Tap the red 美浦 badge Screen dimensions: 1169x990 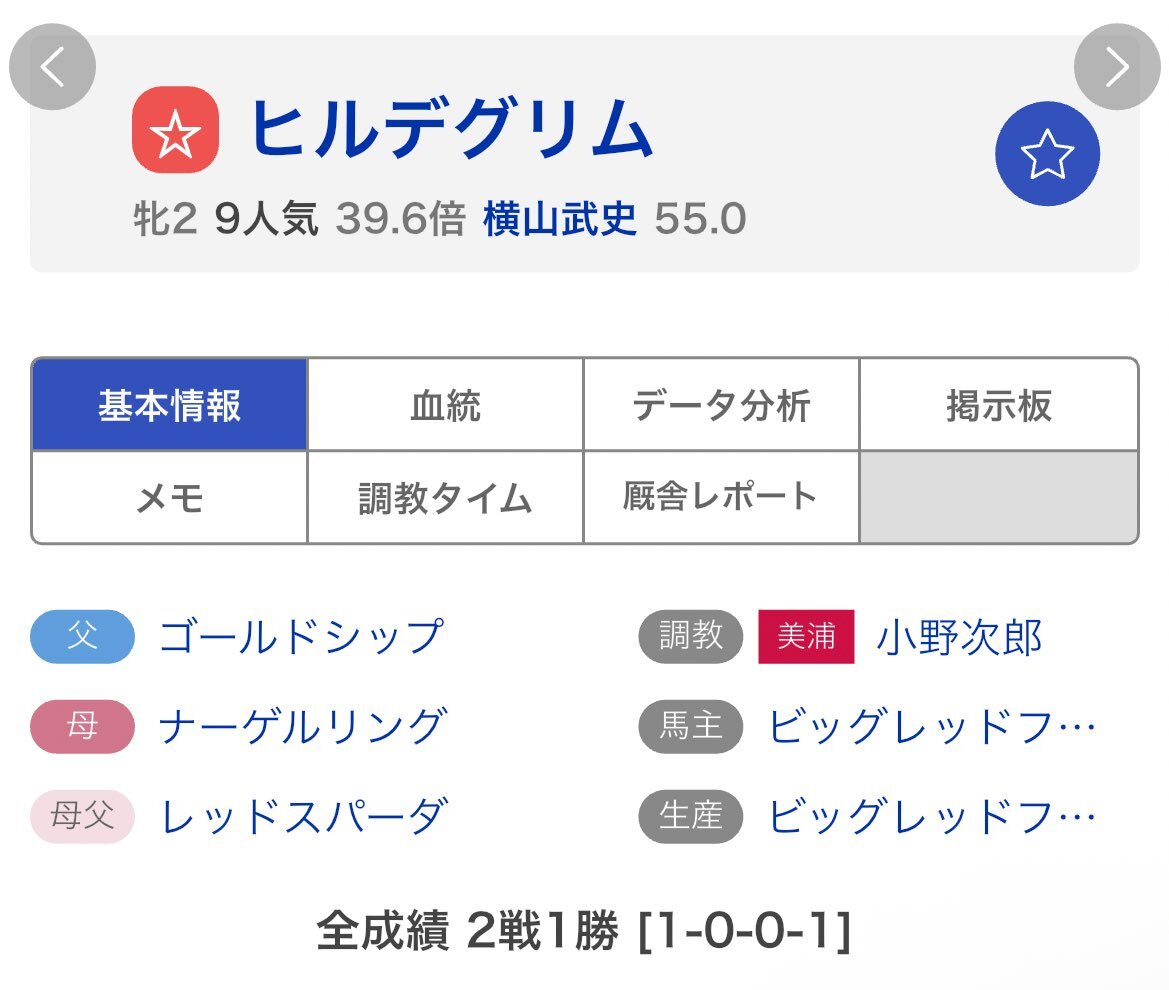pyautogui.click(x=806, y=637)
